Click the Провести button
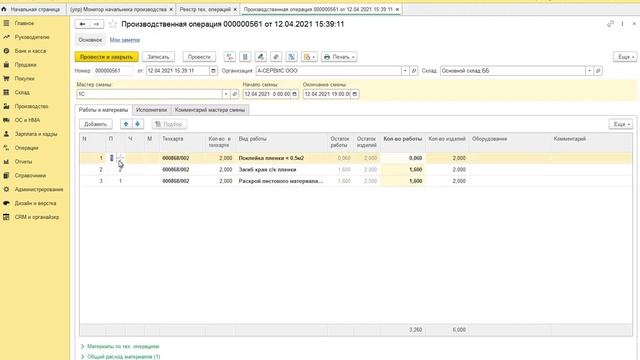 [199, 57]
